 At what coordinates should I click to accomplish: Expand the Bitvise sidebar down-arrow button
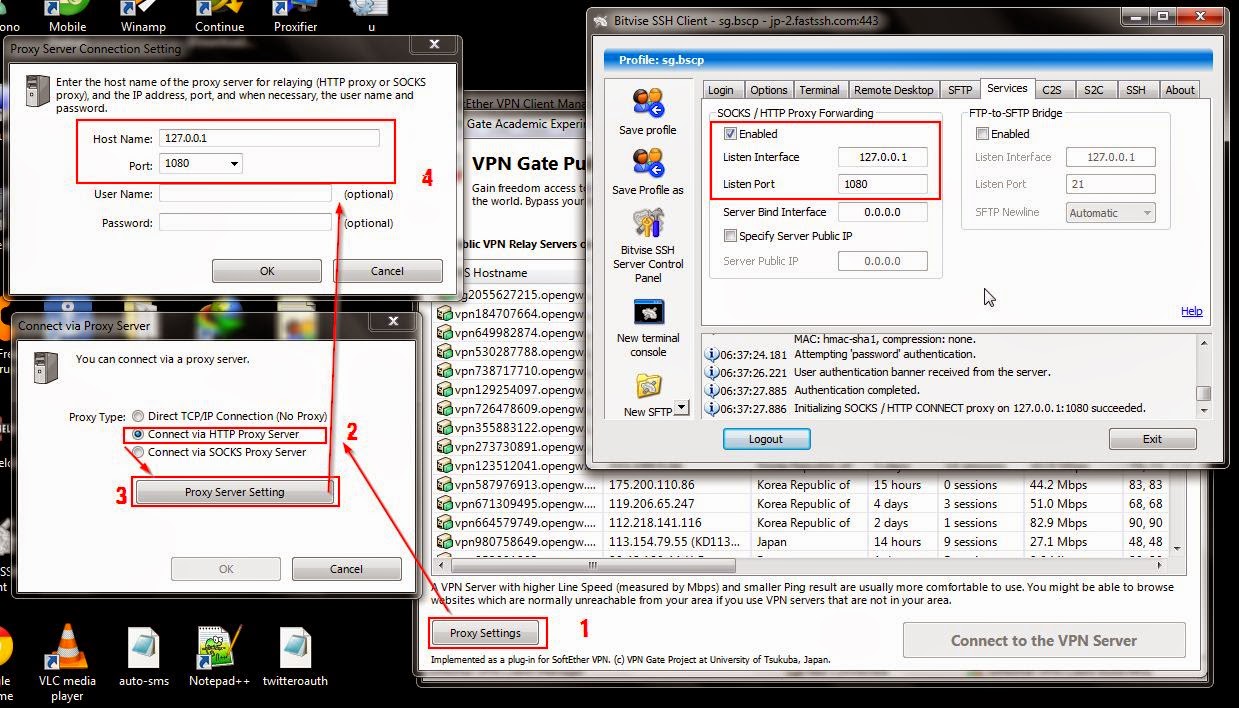pos(682,407)
